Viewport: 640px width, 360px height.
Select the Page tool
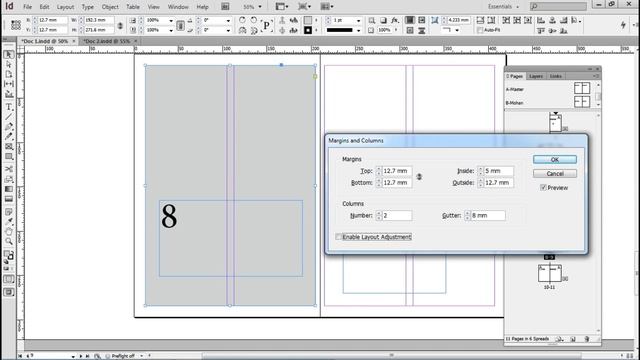9,74
